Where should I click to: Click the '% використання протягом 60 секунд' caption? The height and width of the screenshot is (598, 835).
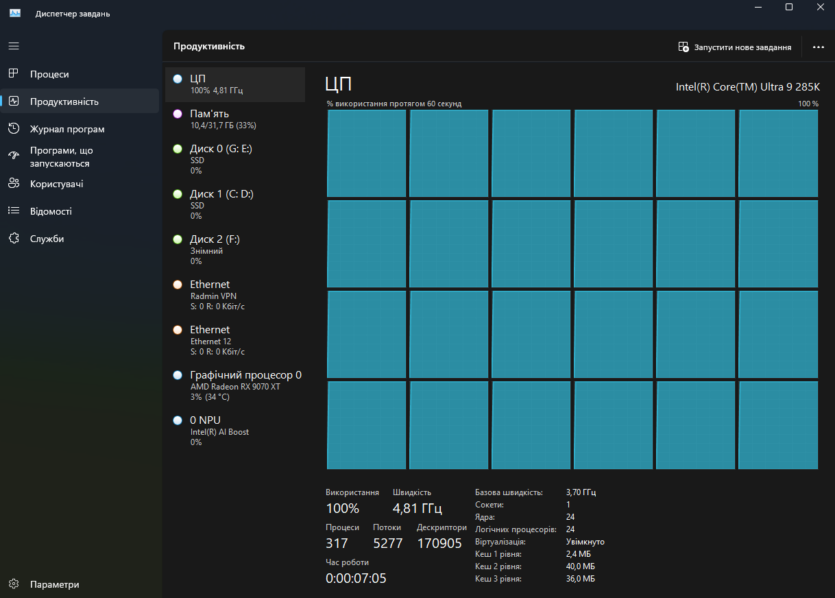tap(394, 104)
